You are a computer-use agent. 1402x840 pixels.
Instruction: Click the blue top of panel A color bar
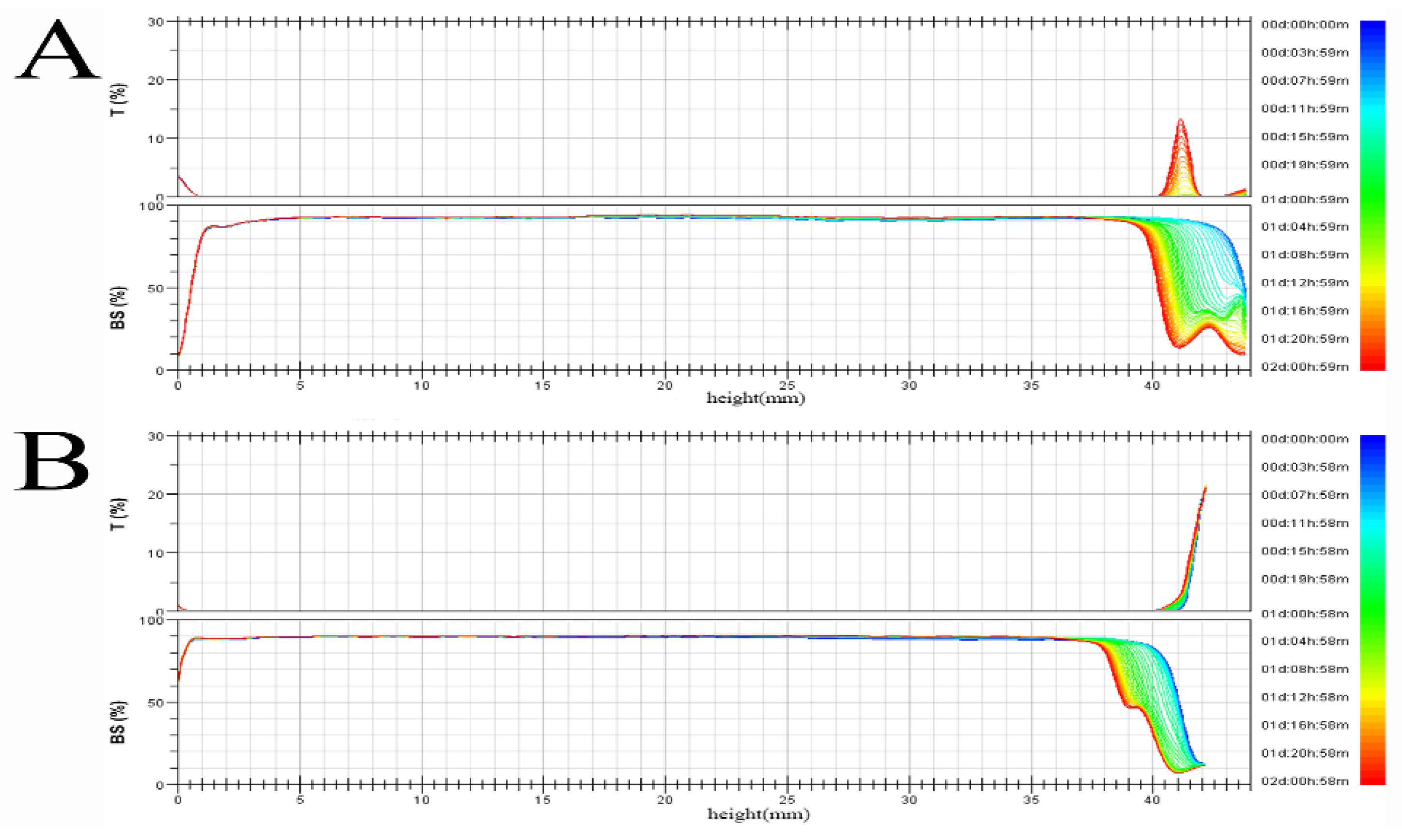point(1372,28)
